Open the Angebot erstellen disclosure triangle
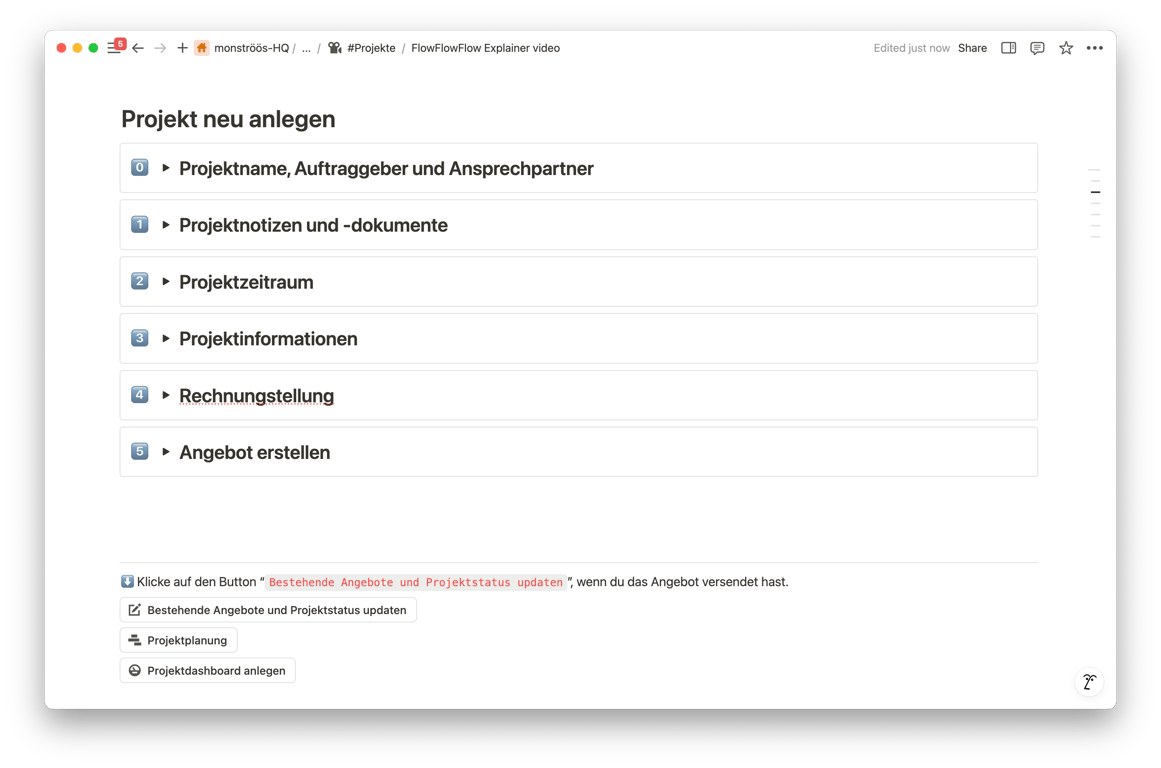The image size is (1161, 768). 165,451
